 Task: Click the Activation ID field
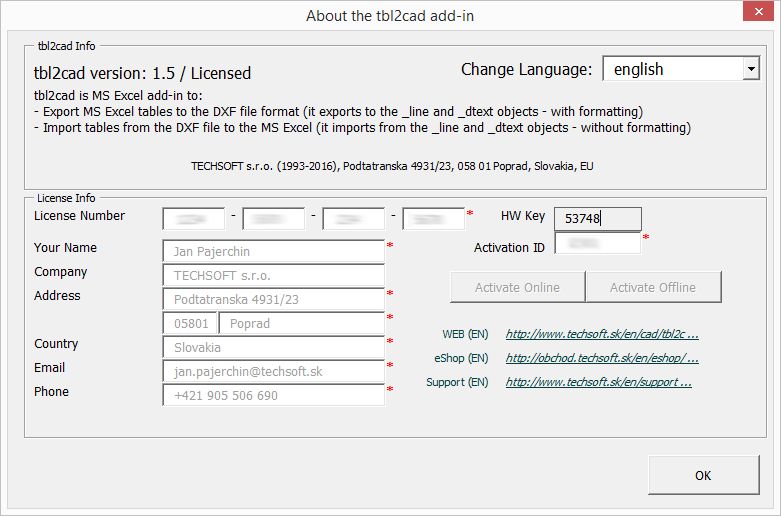597,243
